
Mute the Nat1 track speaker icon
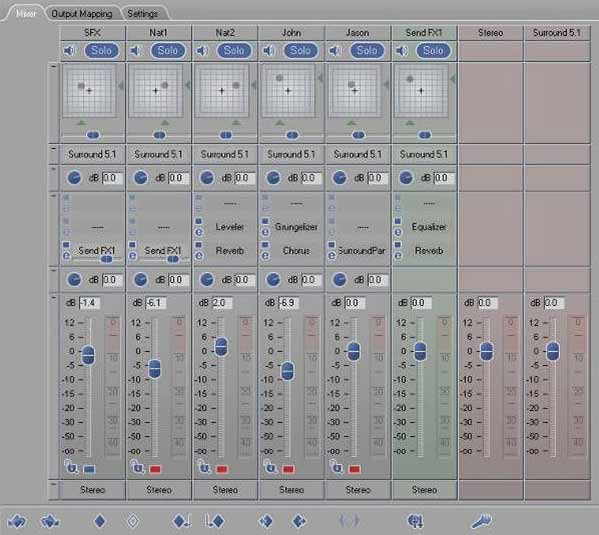[136, 50]
